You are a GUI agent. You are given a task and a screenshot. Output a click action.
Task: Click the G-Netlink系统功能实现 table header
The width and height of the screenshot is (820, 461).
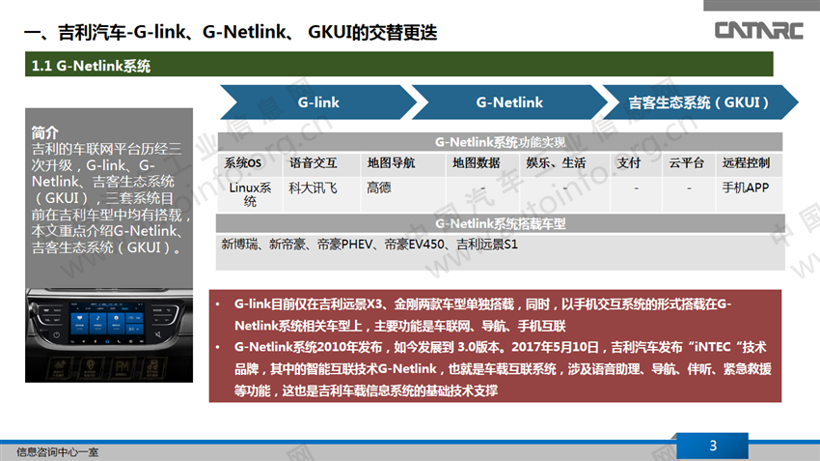(x=500, y=142)
